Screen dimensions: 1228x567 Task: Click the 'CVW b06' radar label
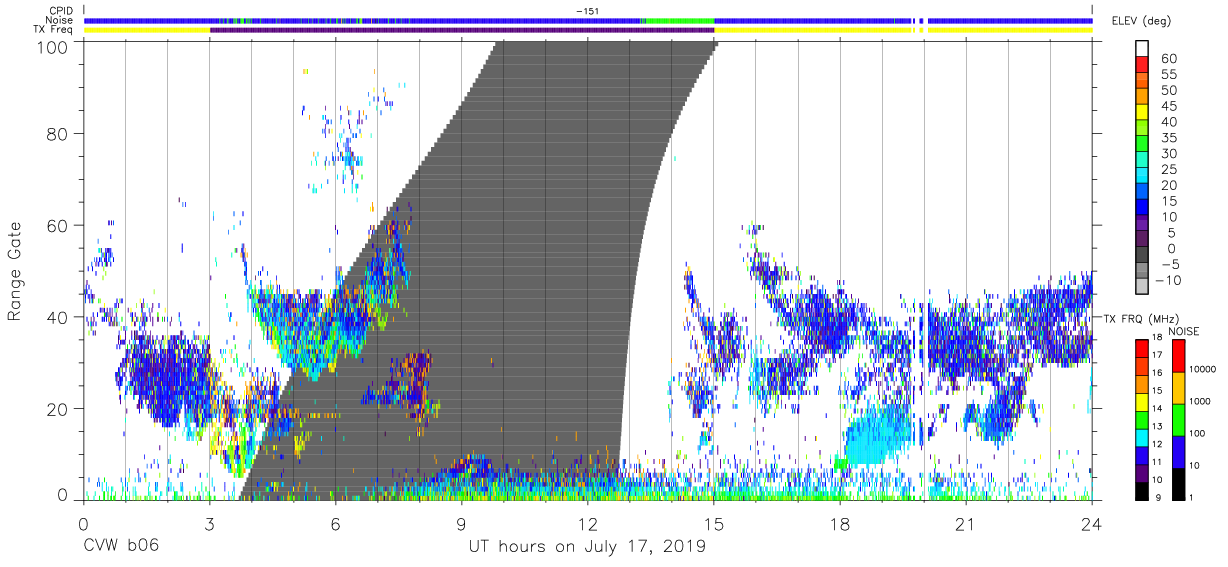[120, 547]
